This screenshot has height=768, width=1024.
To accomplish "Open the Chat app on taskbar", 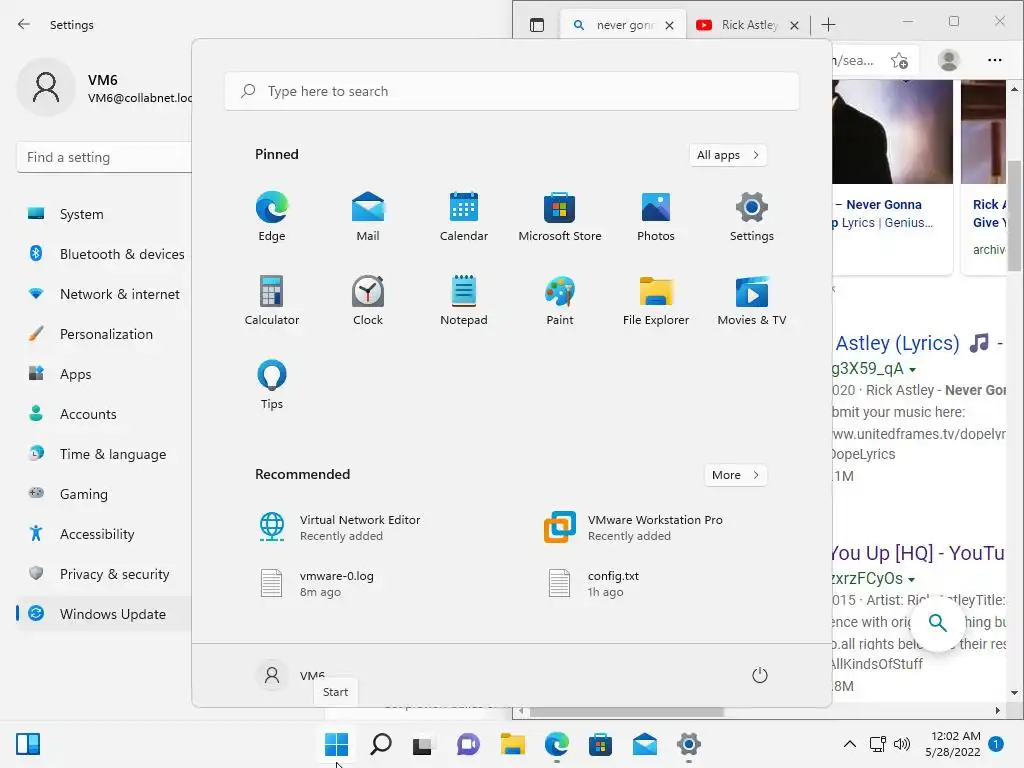I will point(468,744).
